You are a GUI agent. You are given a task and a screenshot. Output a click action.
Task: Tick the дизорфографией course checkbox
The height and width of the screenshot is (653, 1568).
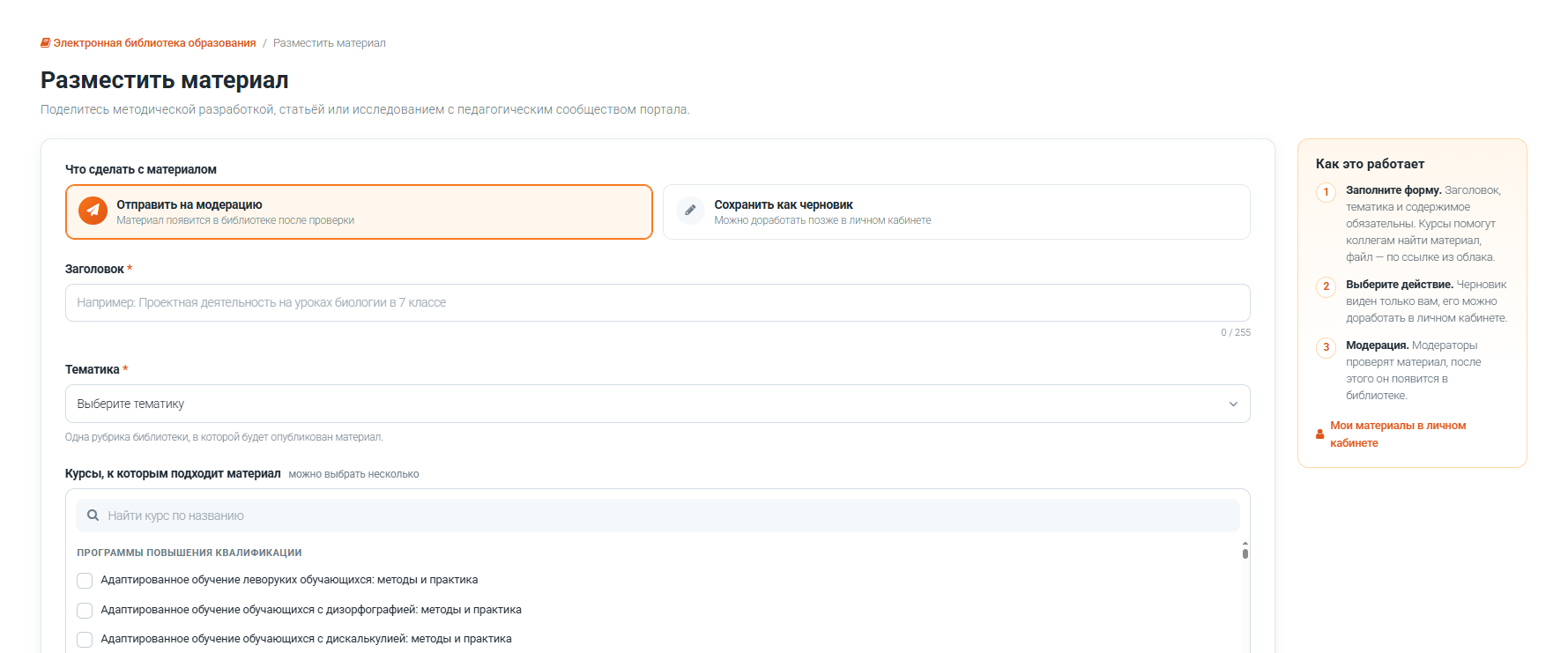[x=85, y=611]
